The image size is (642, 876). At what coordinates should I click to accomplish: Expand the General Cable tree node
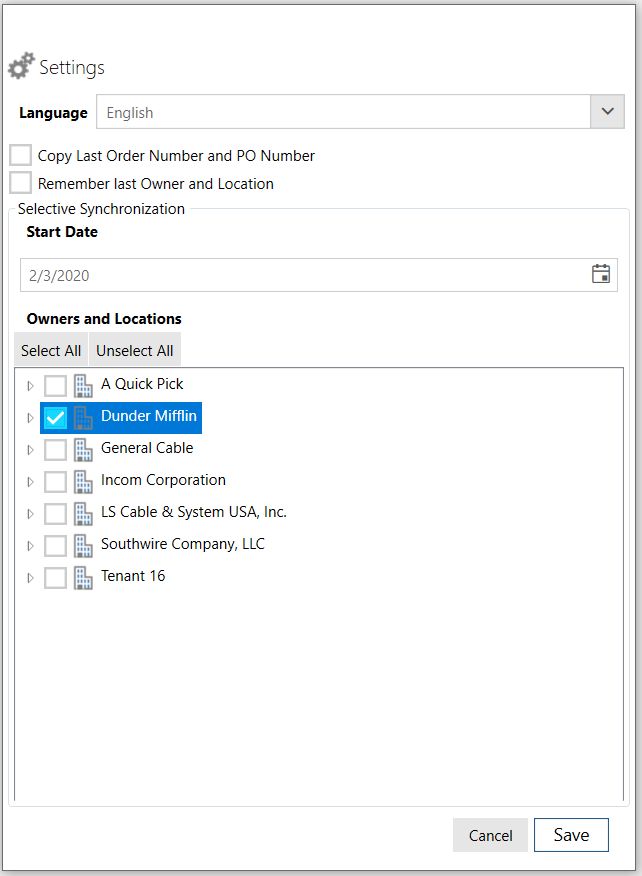(30, 450)
